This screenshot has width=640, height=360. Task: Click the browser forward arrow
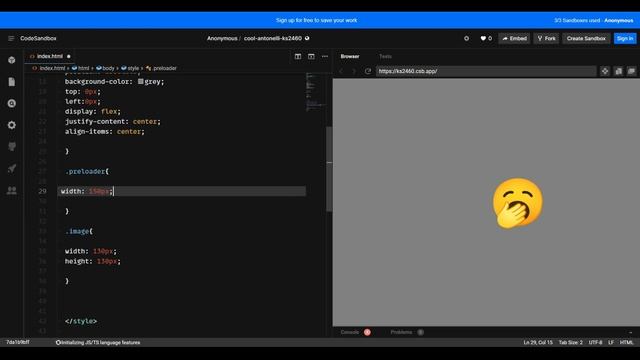coord(354,71)
